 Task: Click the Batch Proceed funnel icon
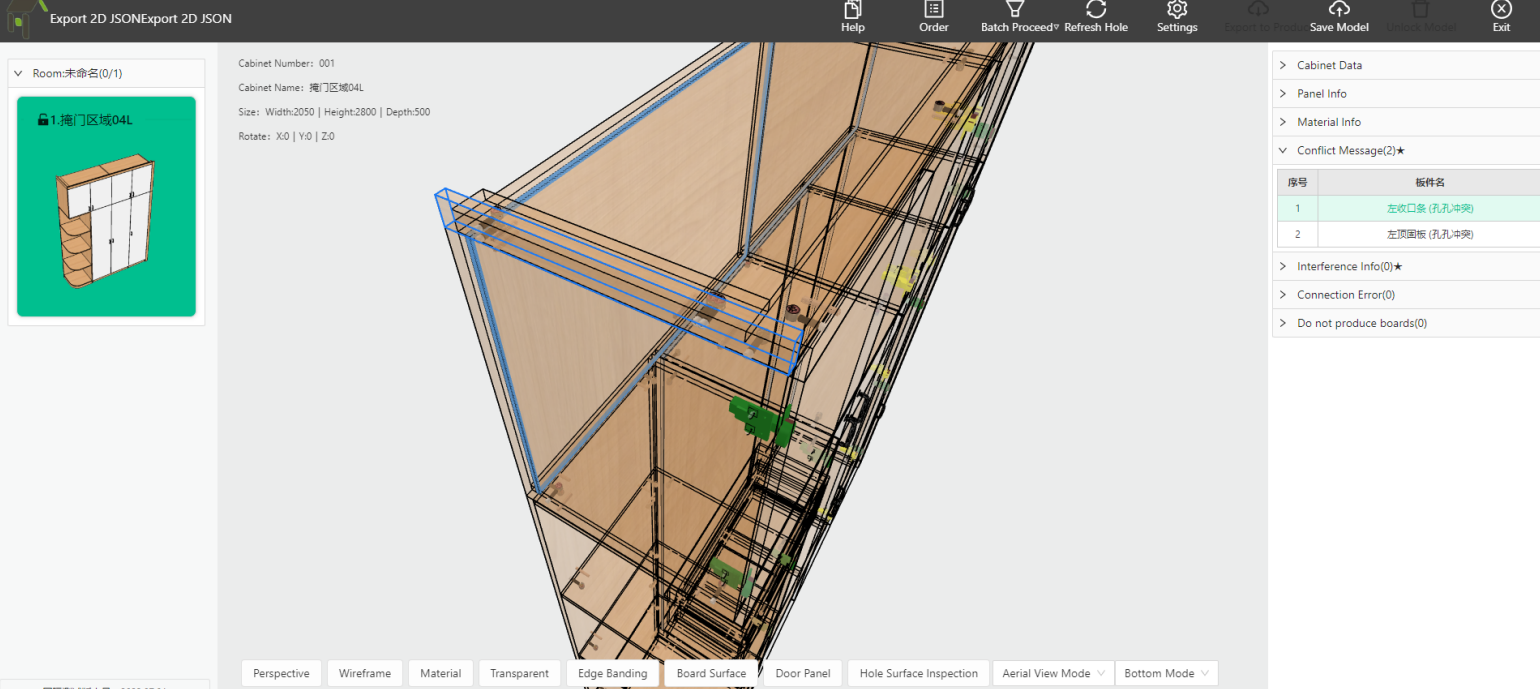[1015, 9]
